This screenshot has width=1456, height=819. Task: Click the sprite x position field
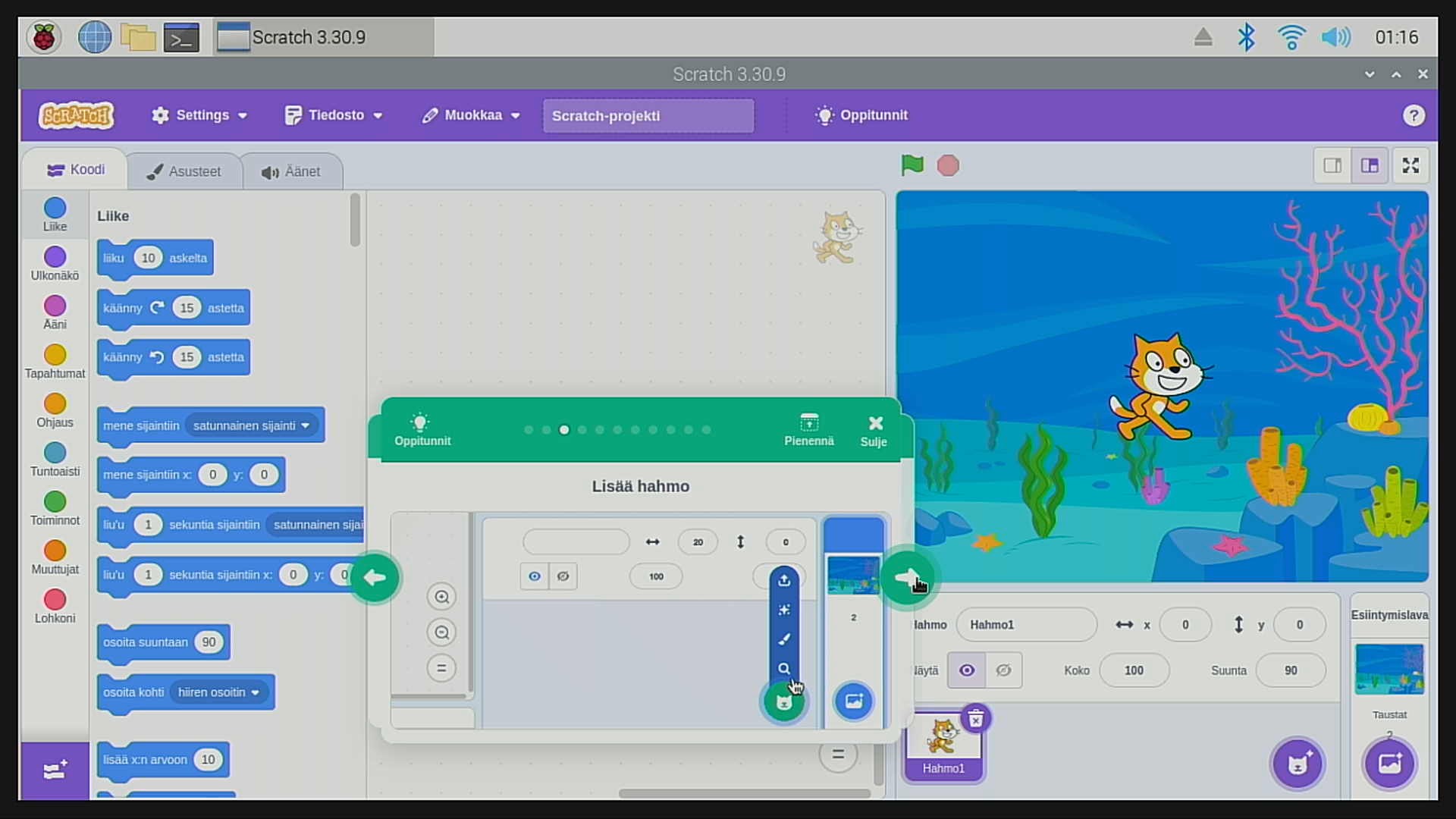pyautogui.click(x=1185, y=625)
